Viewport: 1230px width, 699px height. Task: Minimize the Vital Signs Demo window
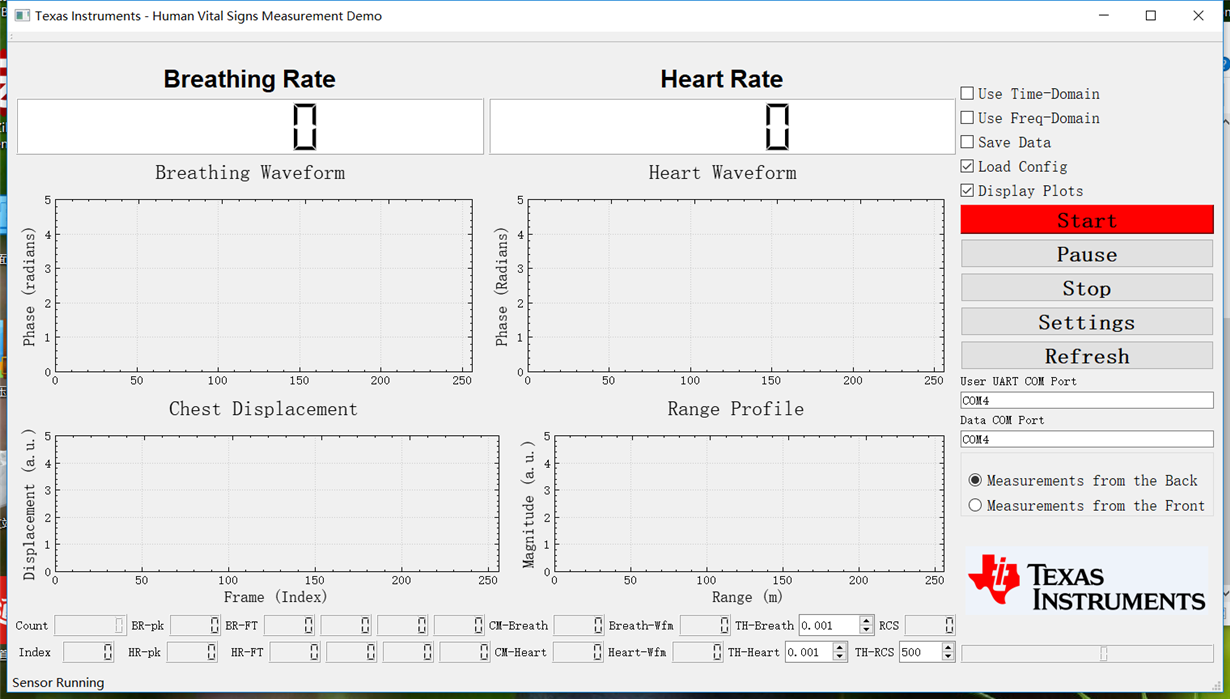[x=1104, y=16]
